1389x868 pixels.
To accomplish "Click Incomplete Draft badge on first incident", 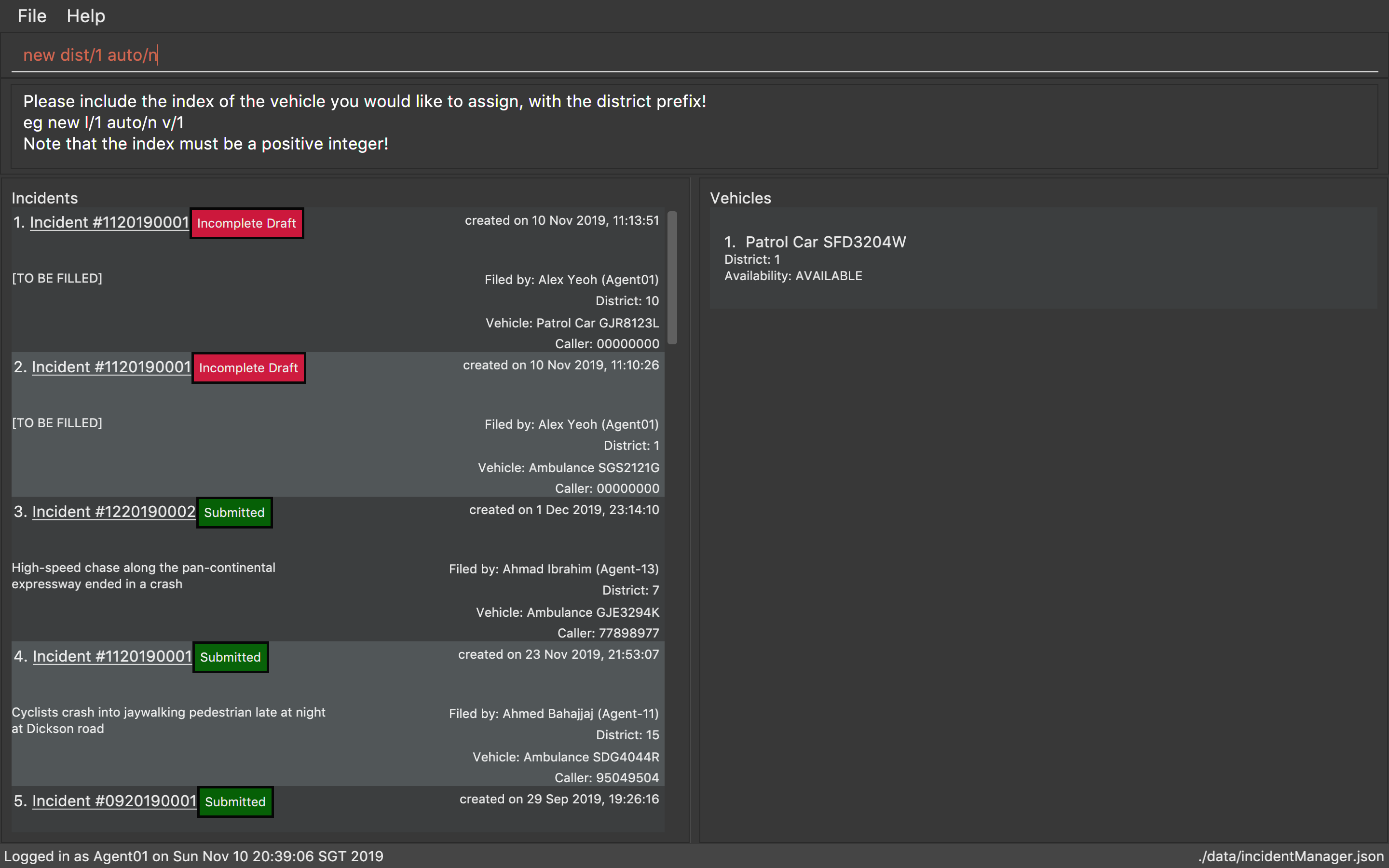I will [x=247, y=223].
